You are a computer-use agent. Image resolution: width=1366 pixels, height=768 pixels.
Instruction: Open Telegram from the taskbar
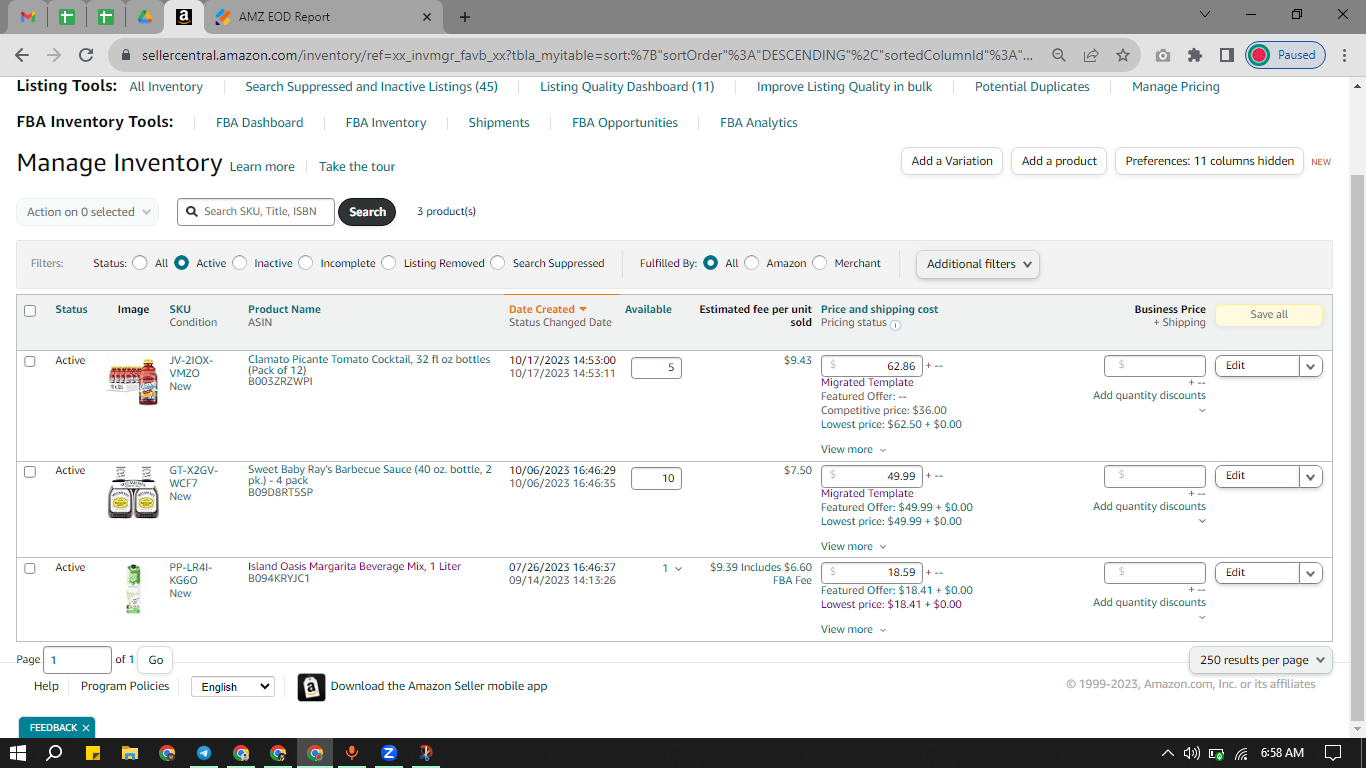point(204,753)
